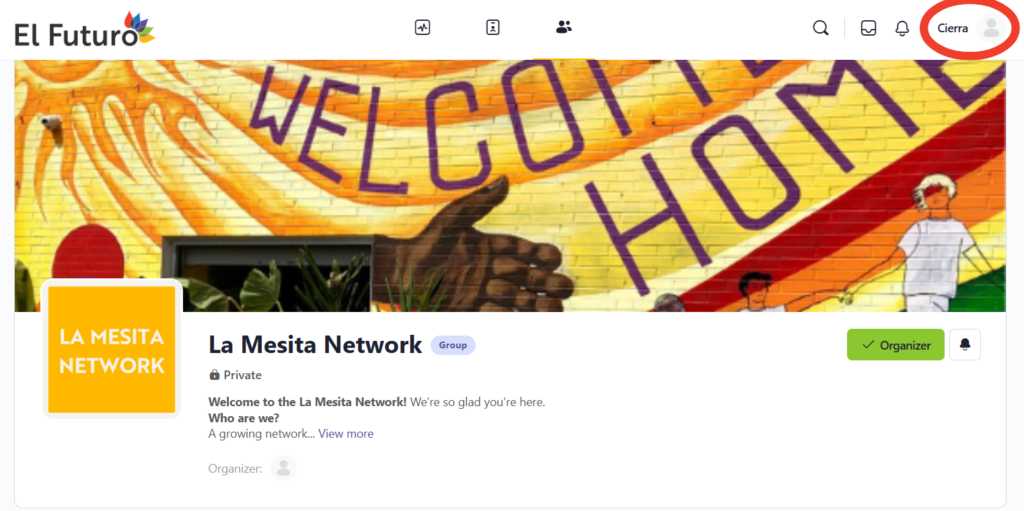Click the El Futuro logo
Image resolution: width=1024 pixels, height=511 pixels.
pos(85,29)
